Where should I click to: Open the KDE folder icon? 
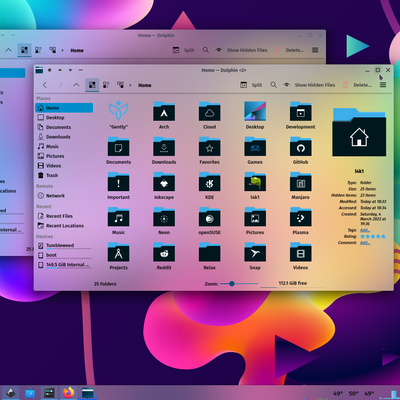[209, 182]
